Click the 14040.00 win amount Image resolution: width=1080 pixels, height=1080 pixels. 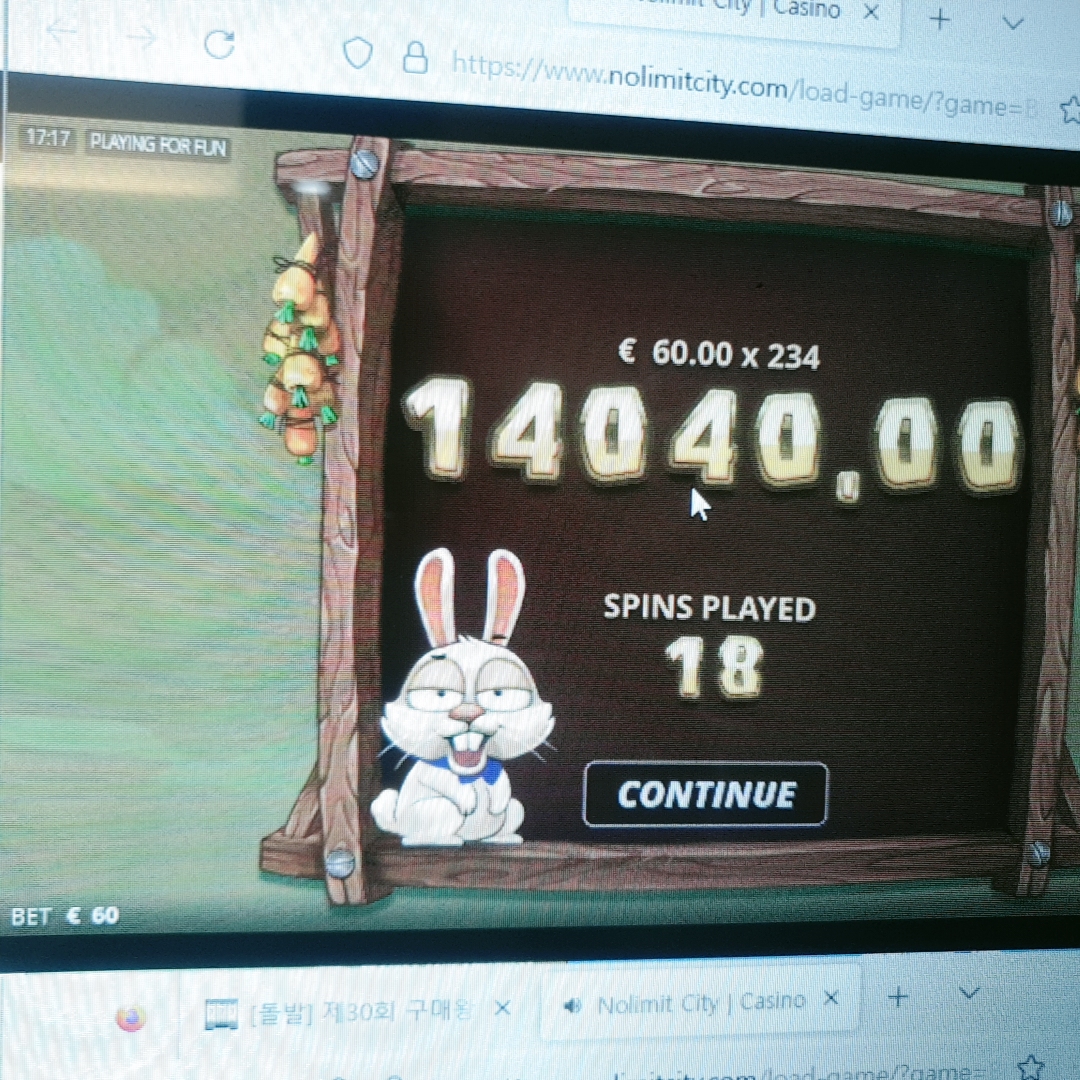click(x=712, y=439)
